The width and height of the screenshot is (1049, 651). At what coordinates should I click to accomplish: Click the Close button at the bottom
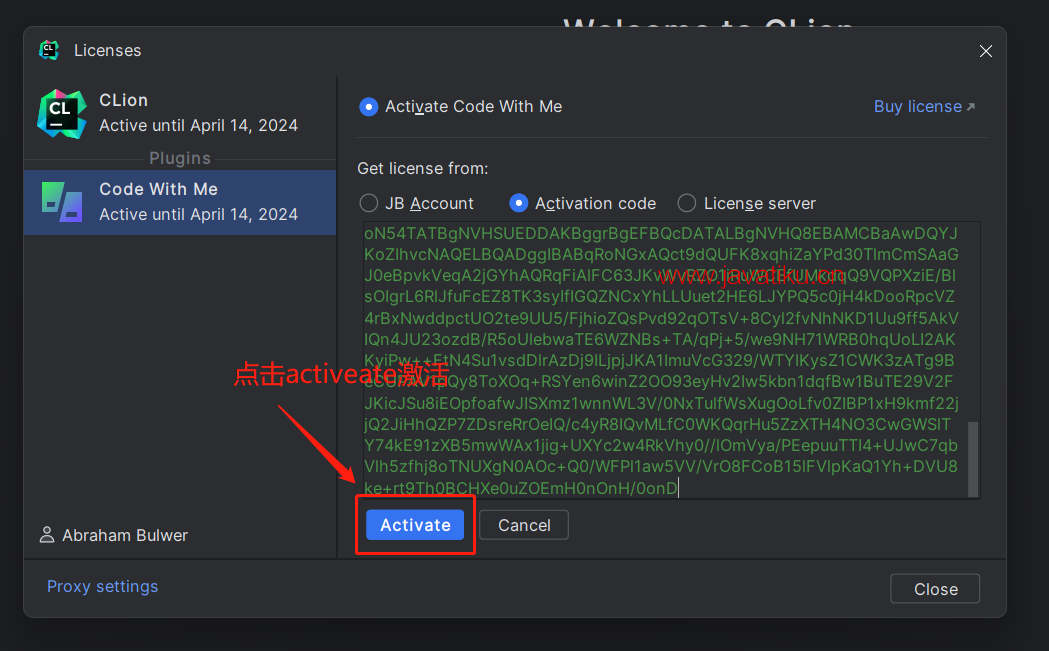[x=935, y=589]
